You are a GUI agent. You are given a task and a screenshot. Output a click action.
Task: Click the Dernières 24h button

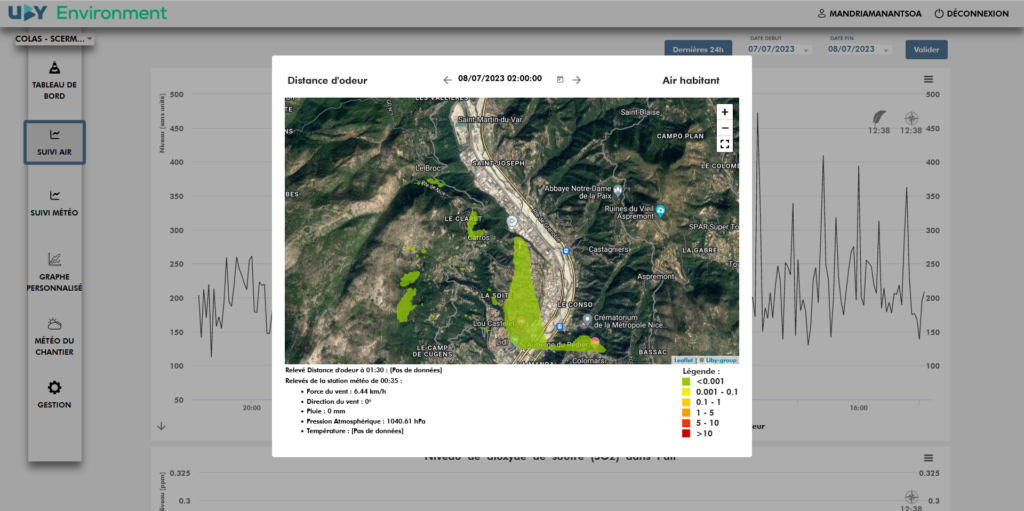pyautogui.click(x=698, y=49)
